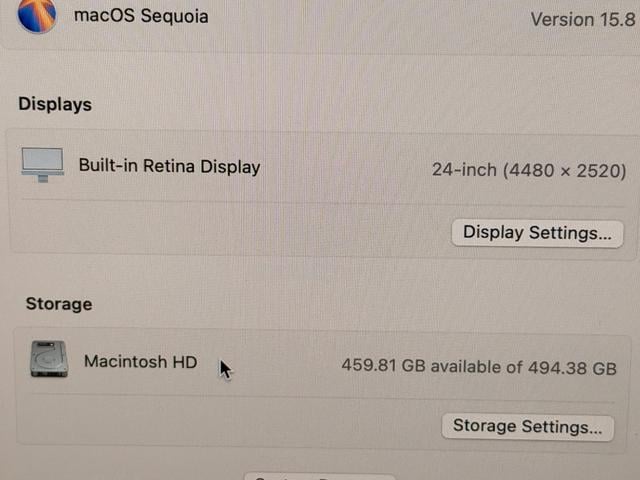Click the Storage section heading
The image size is (640, 480).
tap(59, 304)
